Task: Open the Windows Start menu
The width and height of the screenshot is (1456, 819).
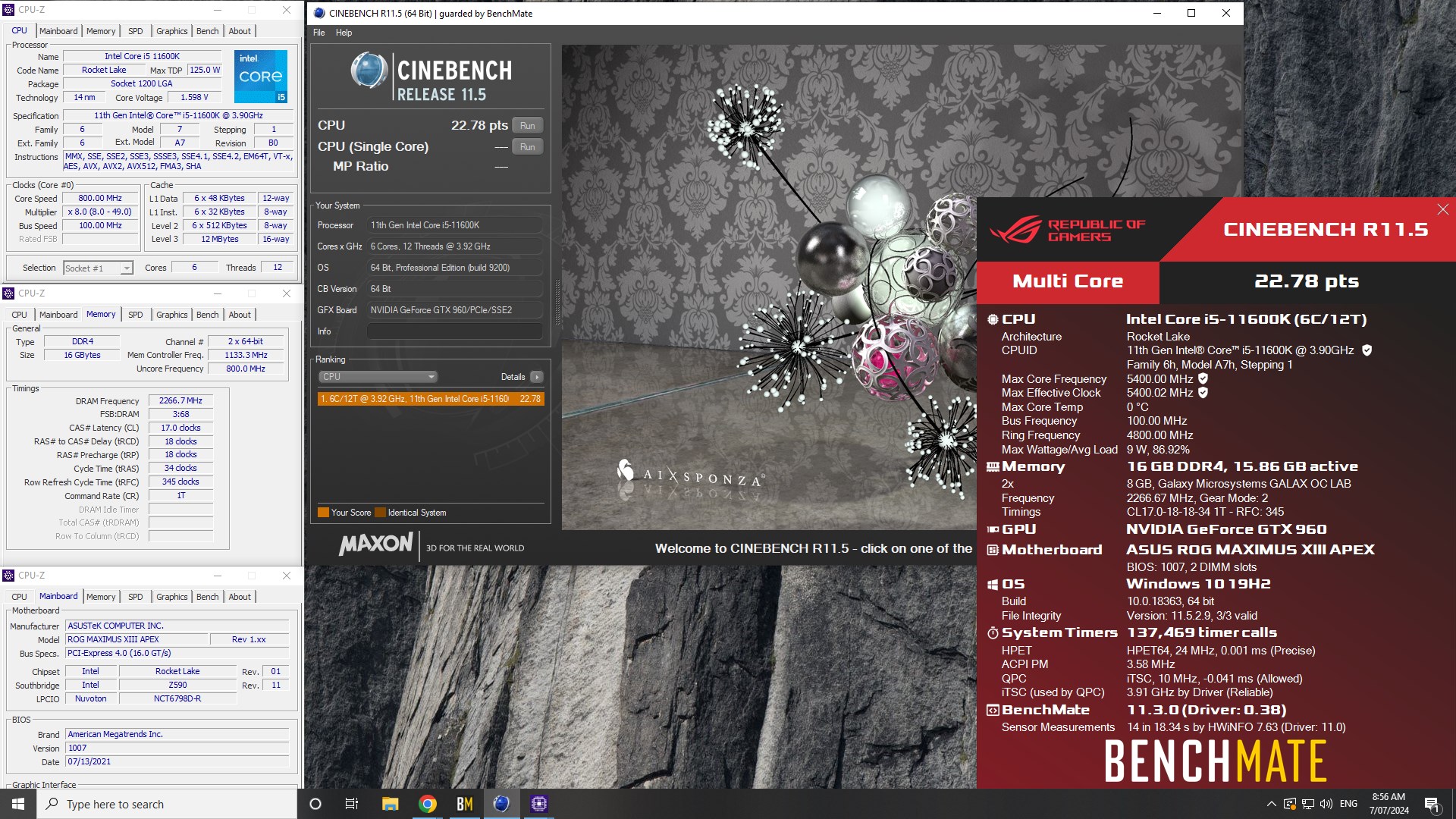Action: 18,804
